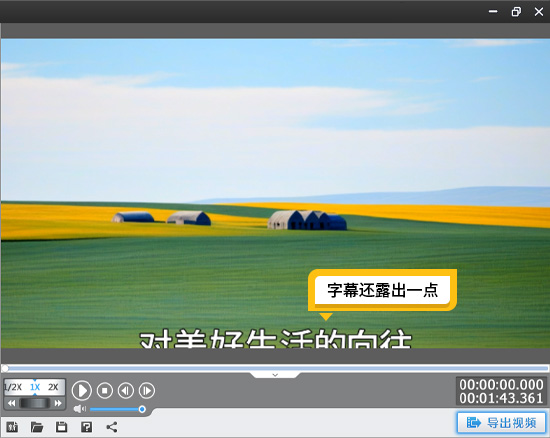Viewport: 550px width, 438px height.
Task: Step forward one frame
Action: coord(147,390)
